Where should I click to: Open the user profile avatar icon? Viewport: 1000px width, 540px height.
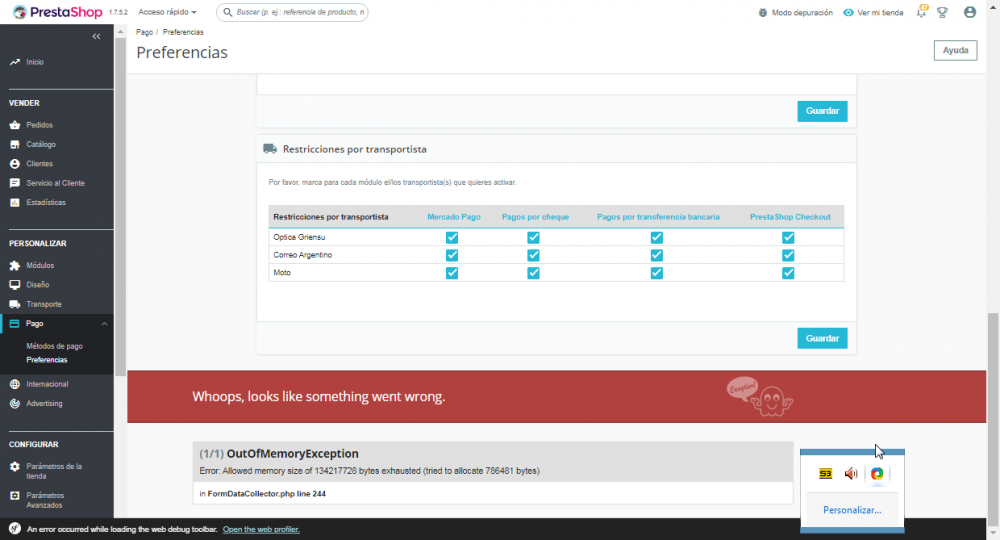[x=970, y=12]
